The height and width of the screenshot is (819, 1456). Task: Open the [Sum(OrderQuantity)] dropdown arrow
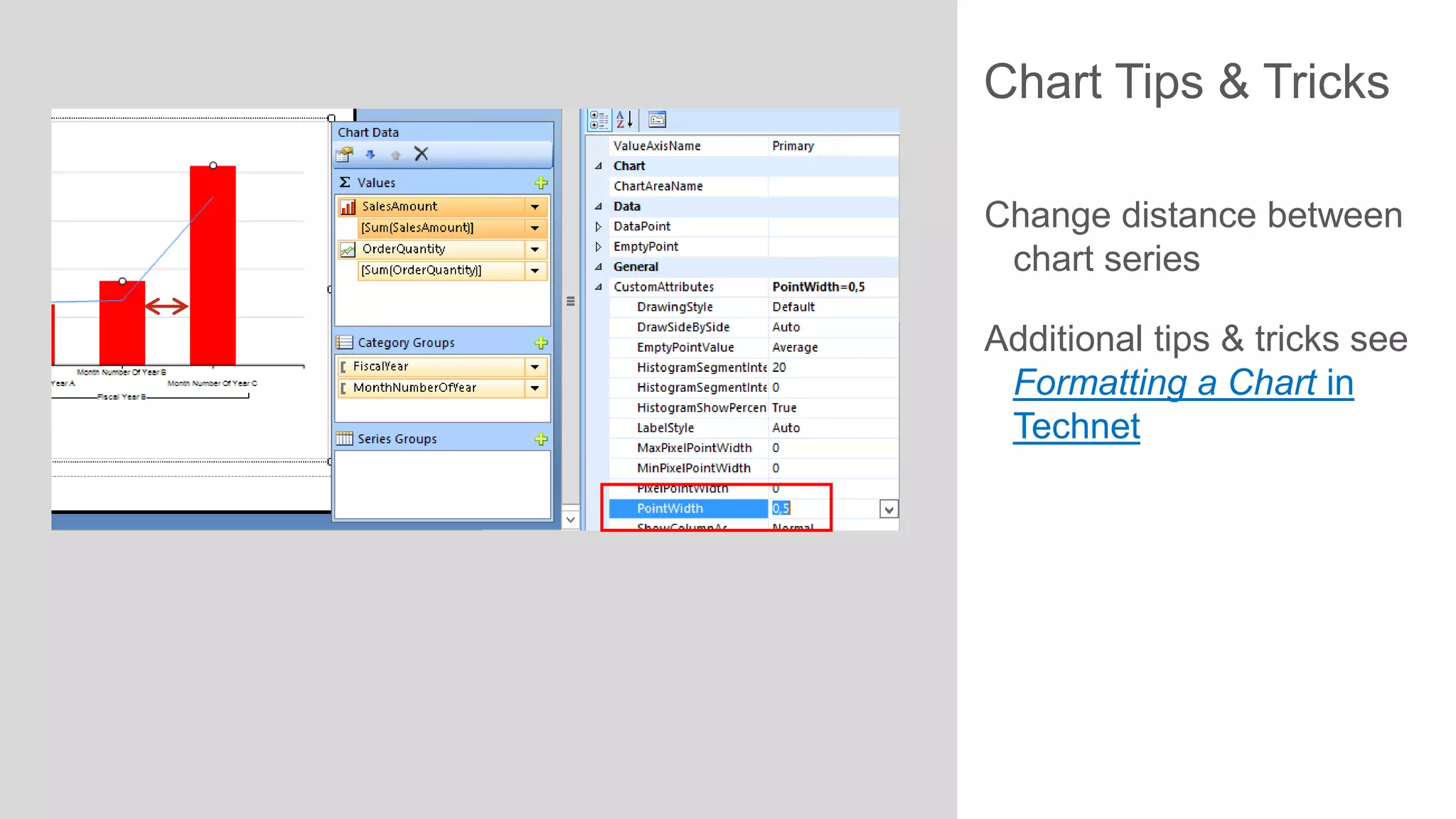[x=535, y=271]
